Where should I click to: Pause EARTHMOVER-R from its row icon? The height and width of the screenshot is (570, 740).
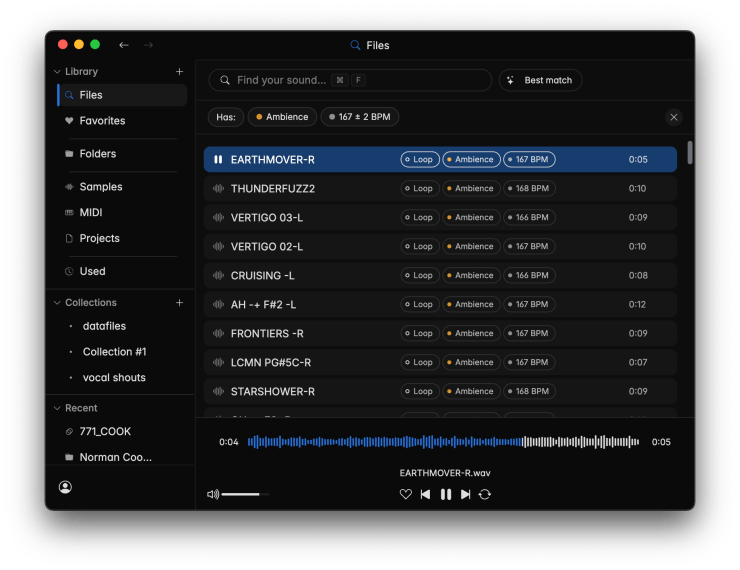pos(218,159)
